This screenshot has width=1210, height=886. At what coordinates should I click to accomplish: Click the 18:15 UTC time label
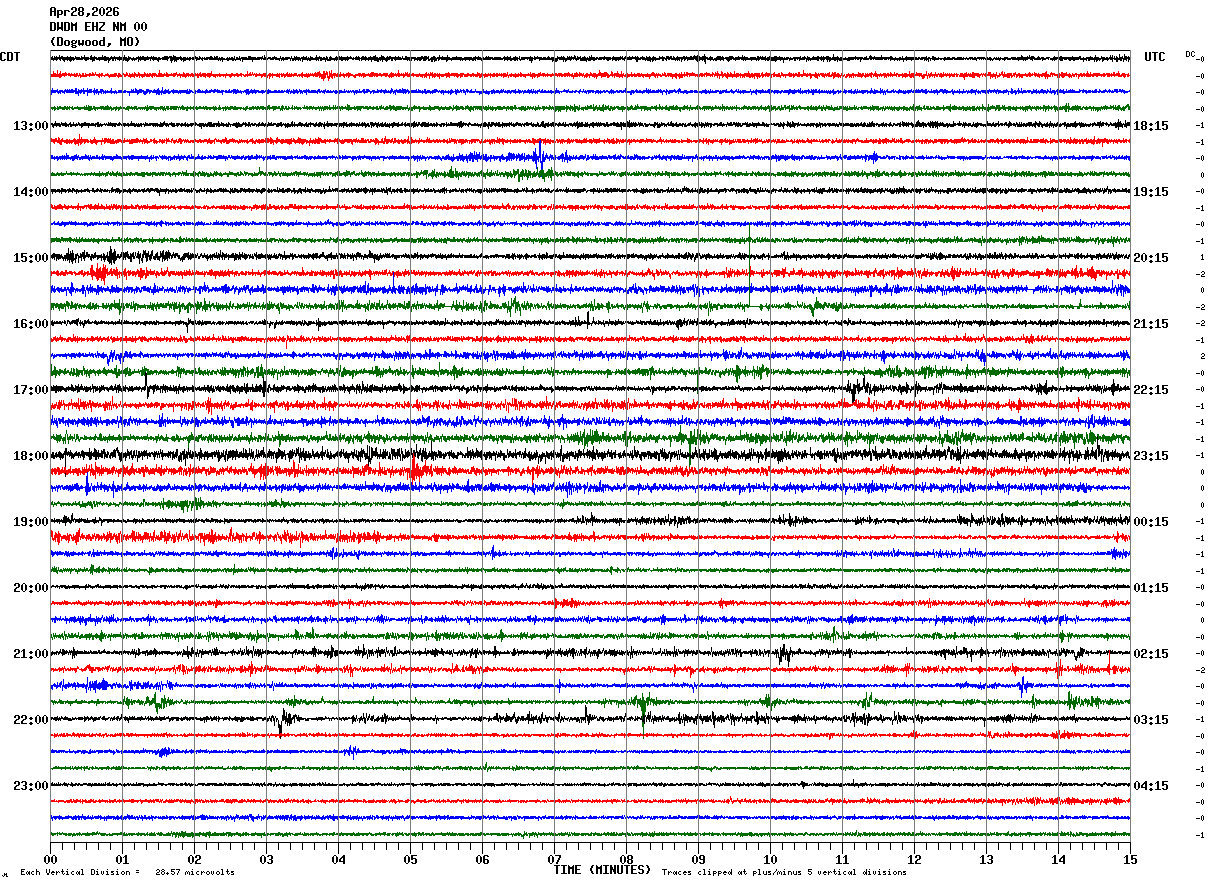[1150, 126]
